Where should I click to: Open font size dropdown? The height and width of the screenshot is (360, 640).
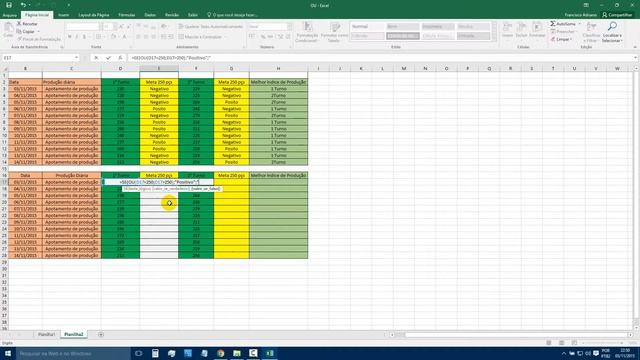tap(114, 27)
